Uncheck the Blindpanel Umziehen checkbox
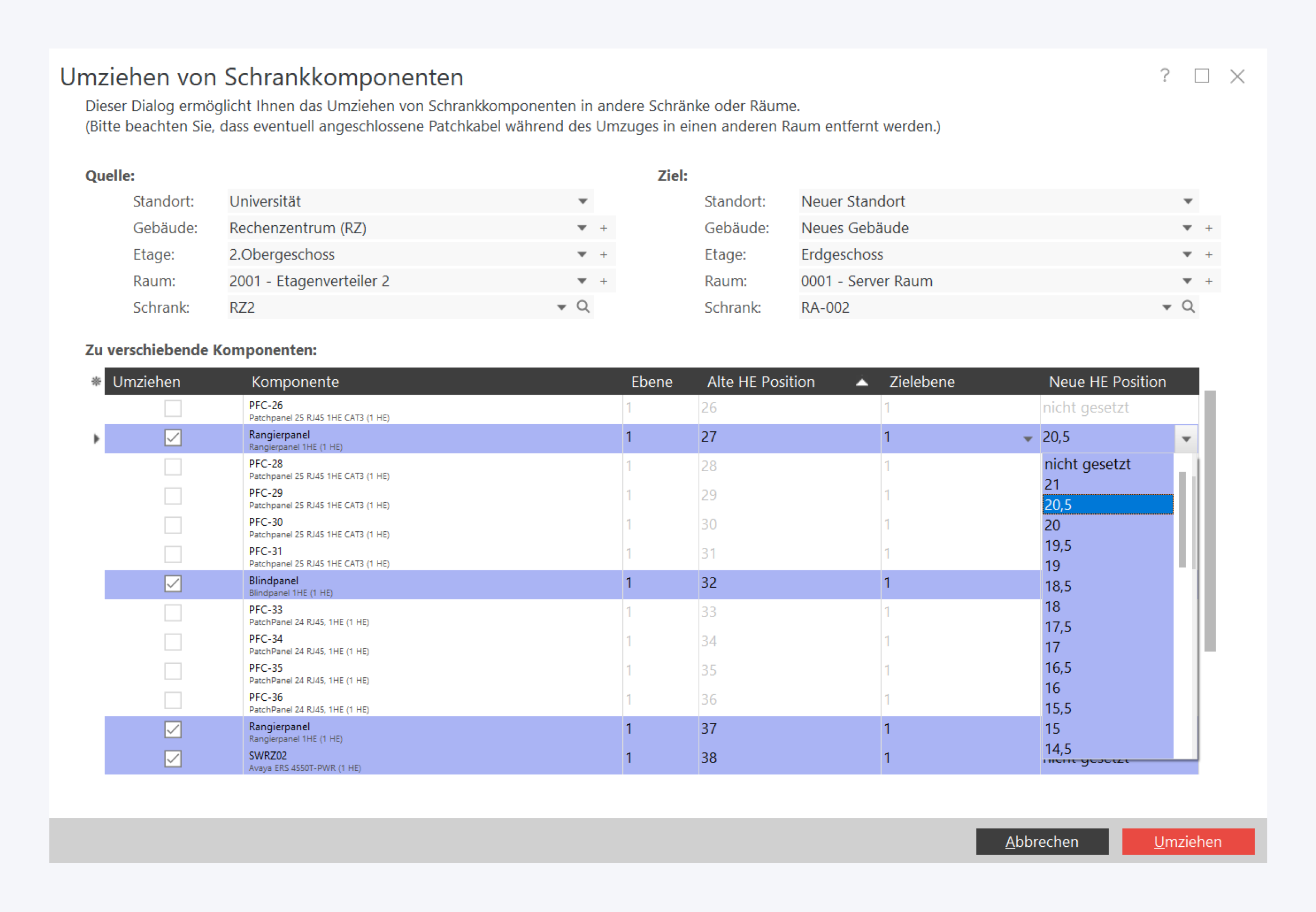This screenshot has width=1316, height=912. (x=172, y=584)
